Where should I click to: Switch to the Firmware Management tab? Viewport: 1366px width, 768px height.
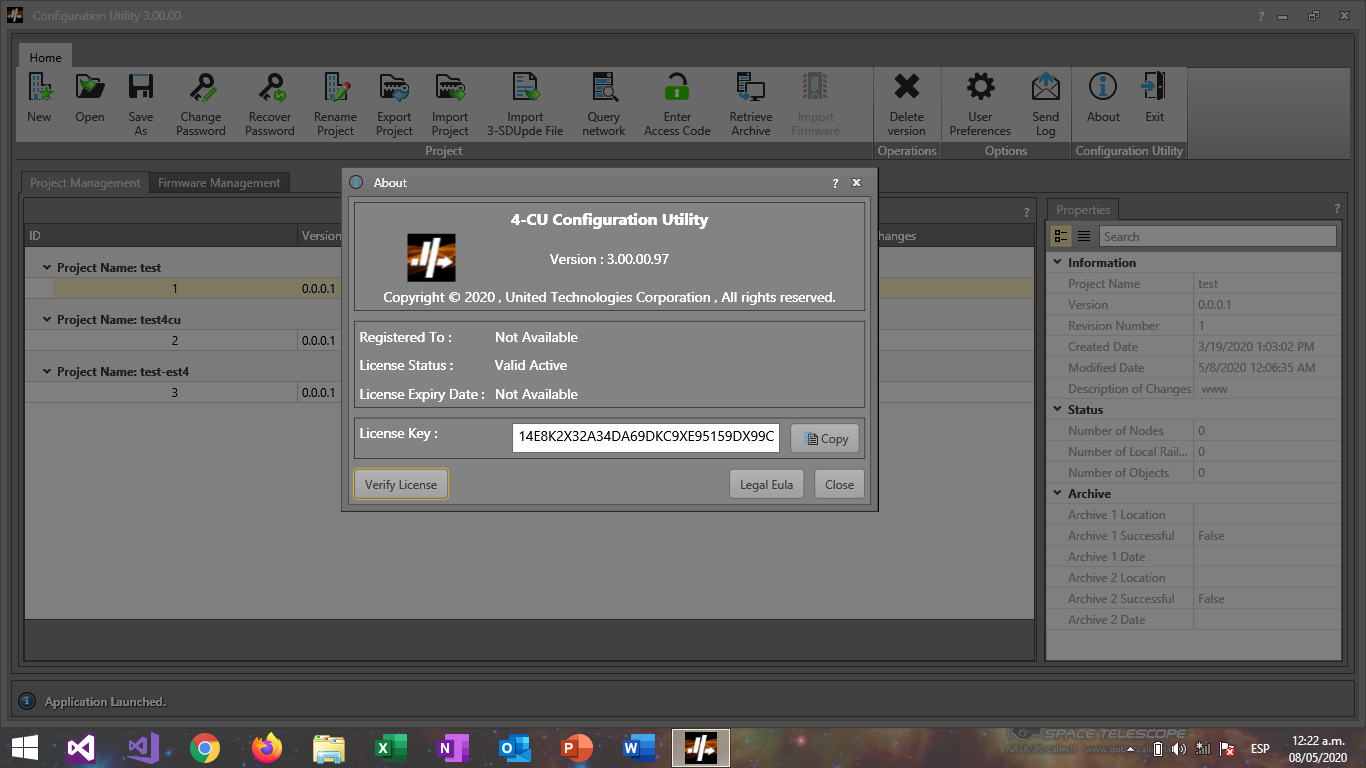coord(219,183)
